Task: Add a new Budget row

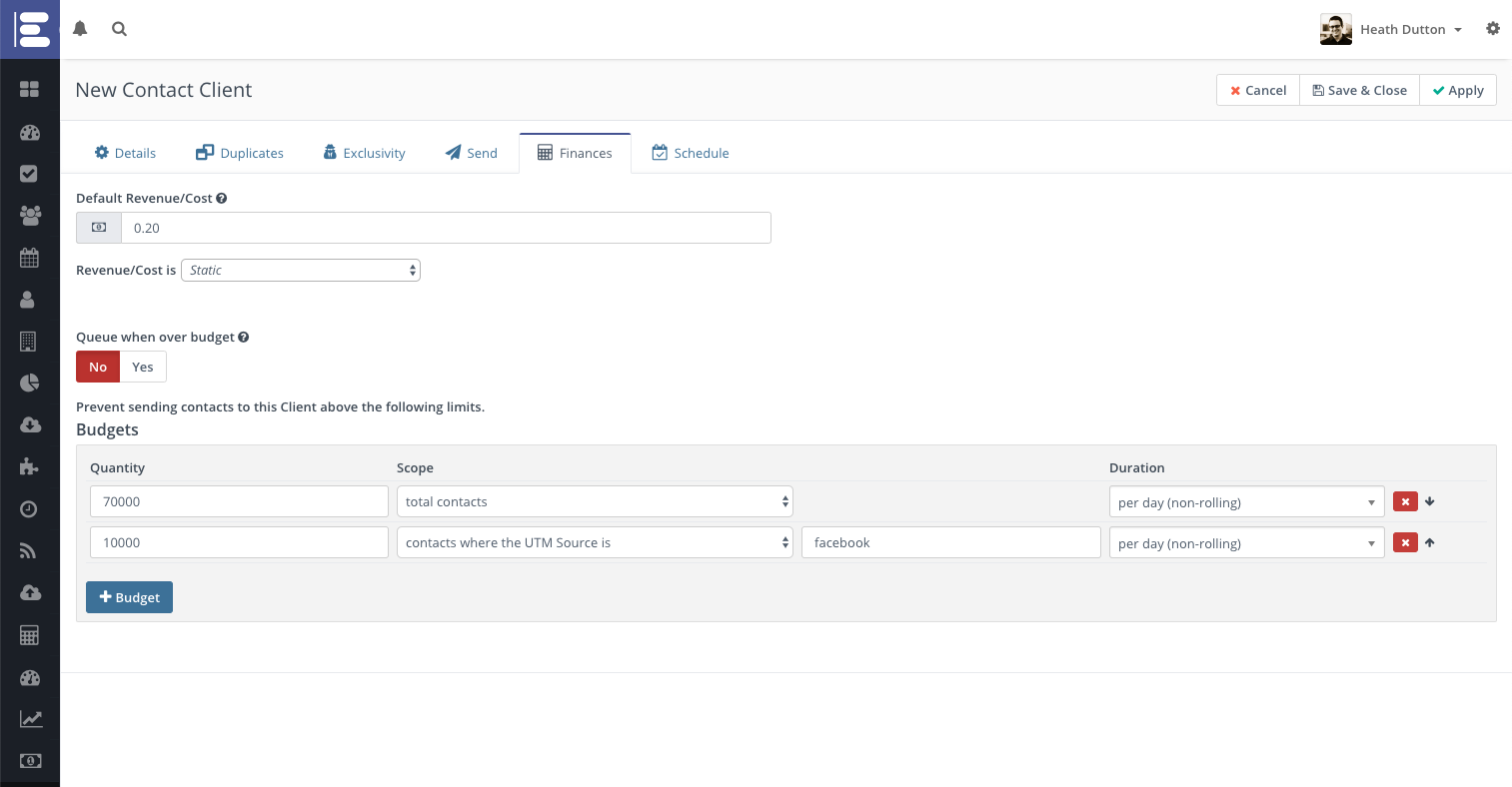Action: [x=129, y=597]
